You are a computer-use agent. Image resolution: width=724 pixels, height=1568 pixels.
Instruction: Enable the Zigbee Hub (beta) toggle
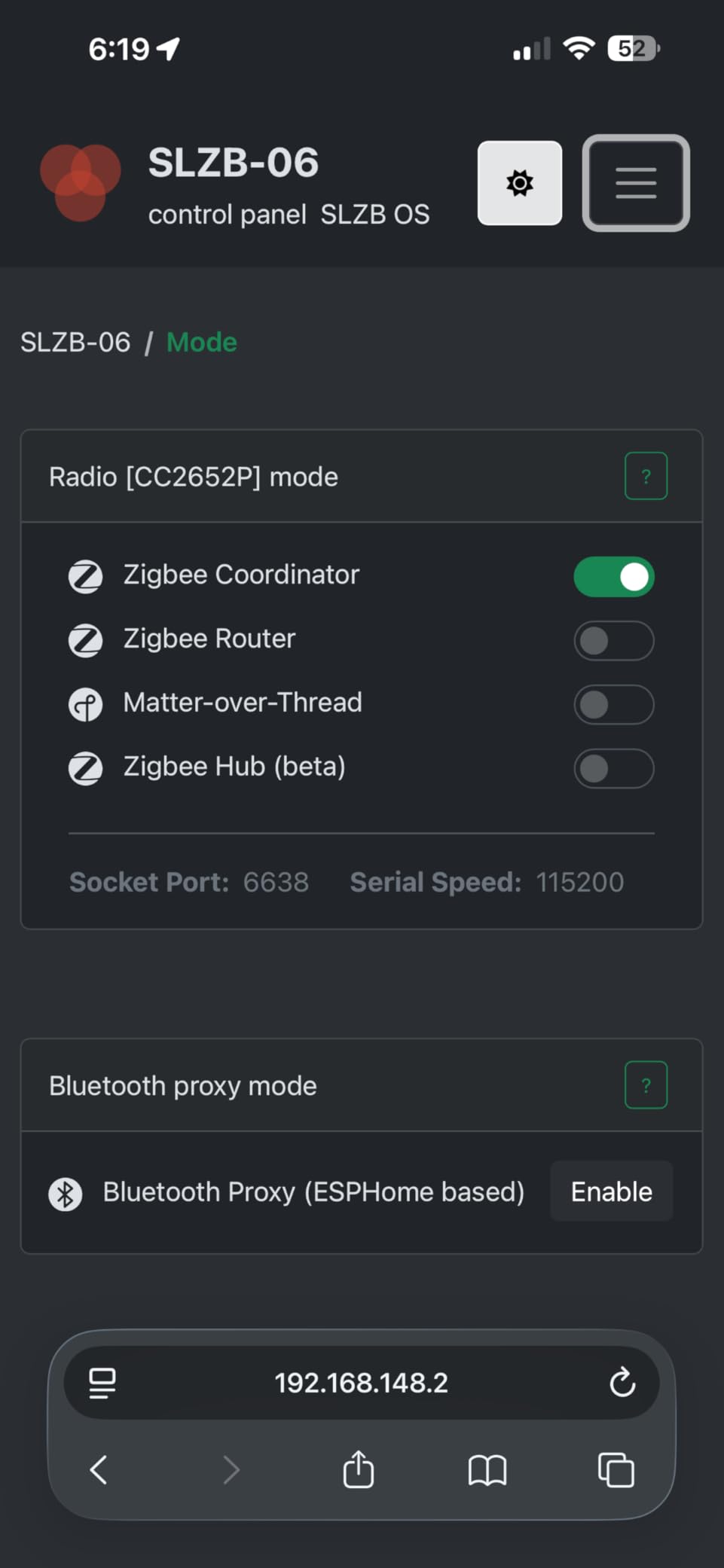614,768
